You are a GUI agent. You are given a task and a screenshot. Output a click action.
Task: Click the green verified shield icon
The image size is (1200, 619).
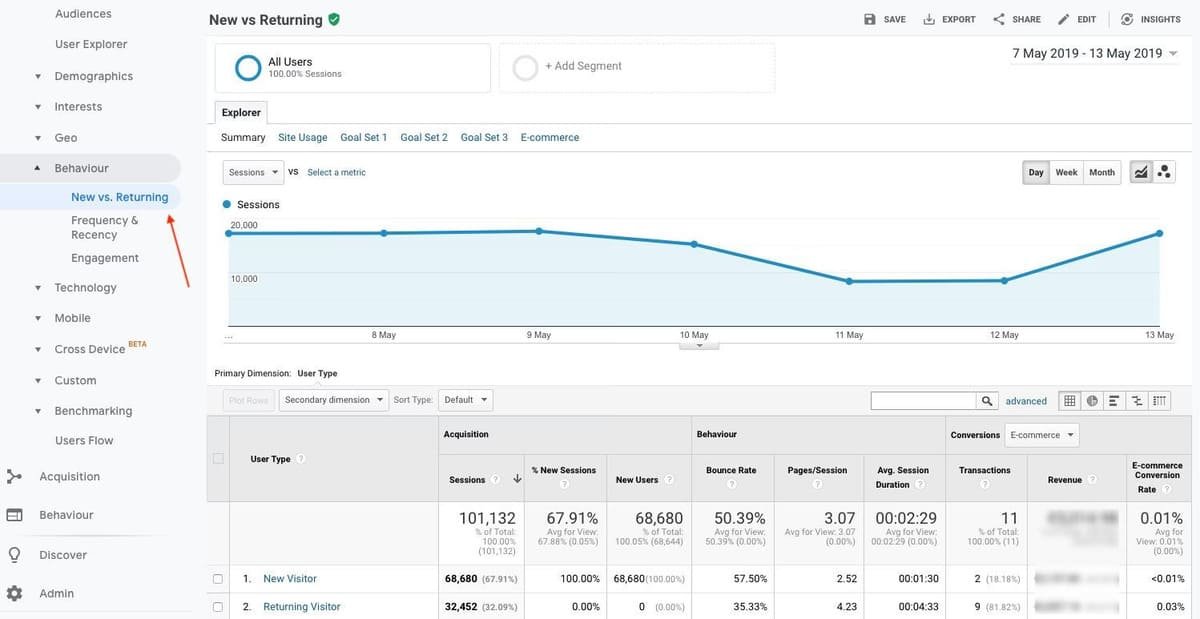334,19
